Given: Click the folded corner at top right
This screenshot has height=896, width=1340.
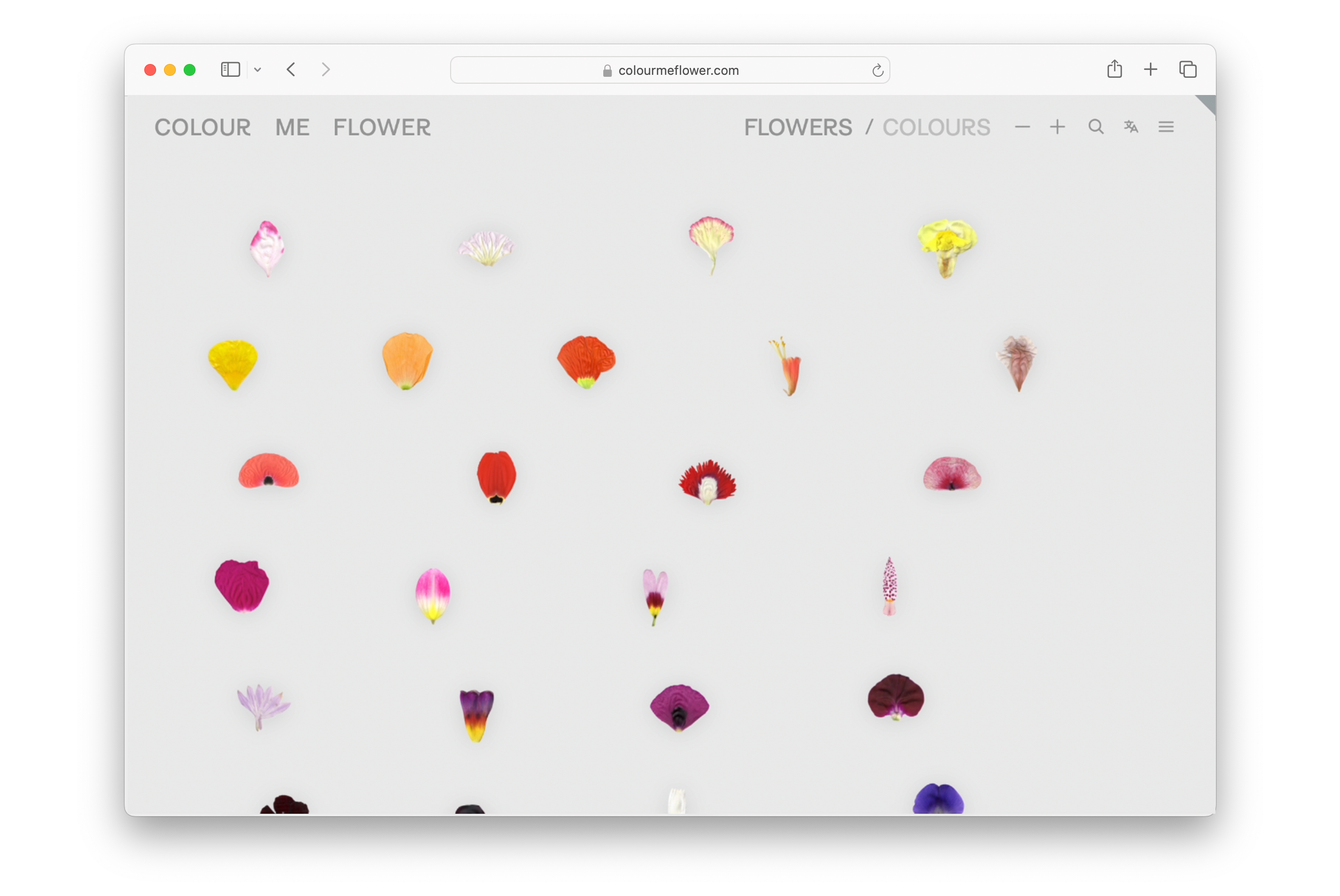Looking at the screenshot, I should click(x=1208, y=103).
